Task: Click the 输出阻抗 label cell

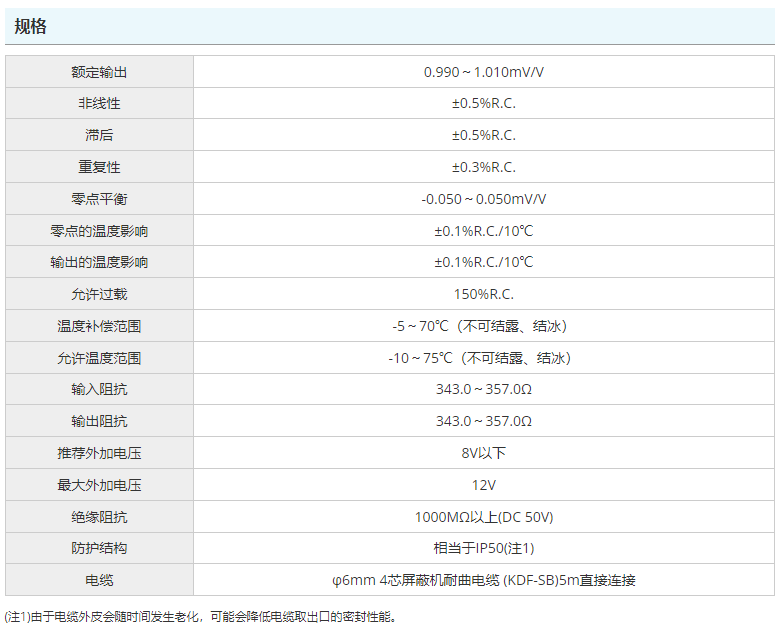Action: [x=99, y=421]
